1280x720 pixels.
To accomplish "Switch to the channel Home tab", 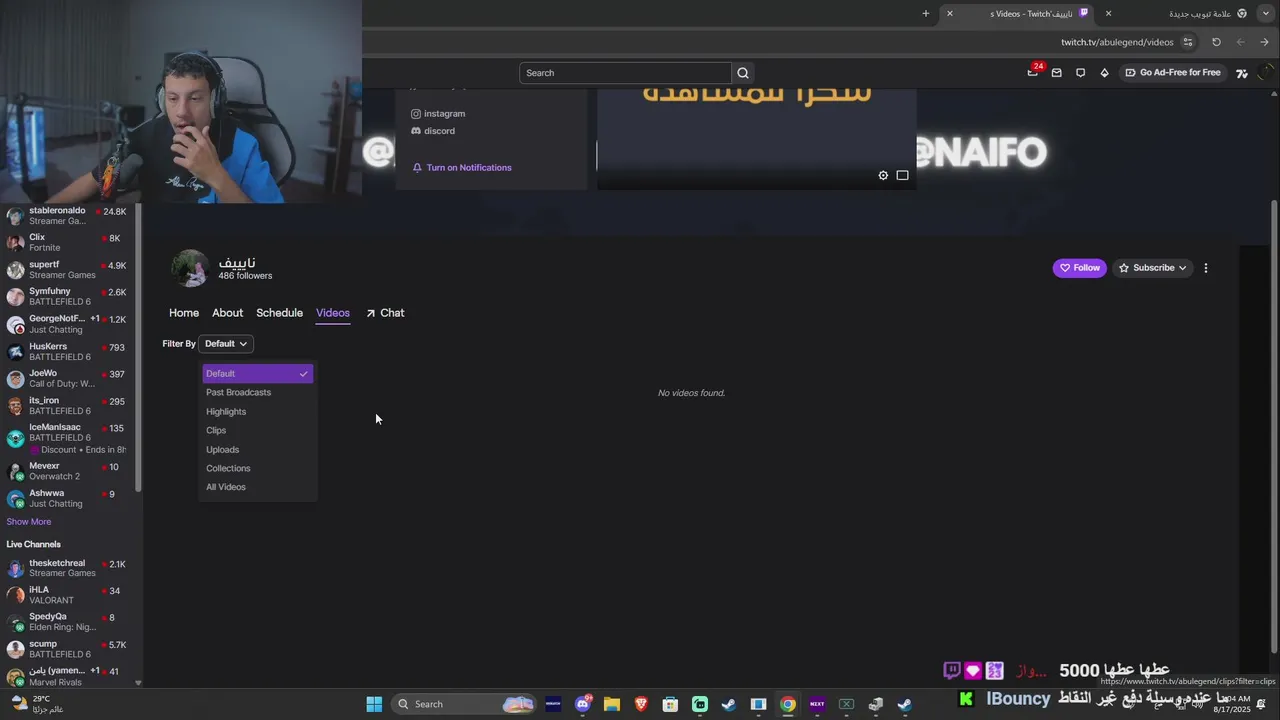I will [184, 313].
